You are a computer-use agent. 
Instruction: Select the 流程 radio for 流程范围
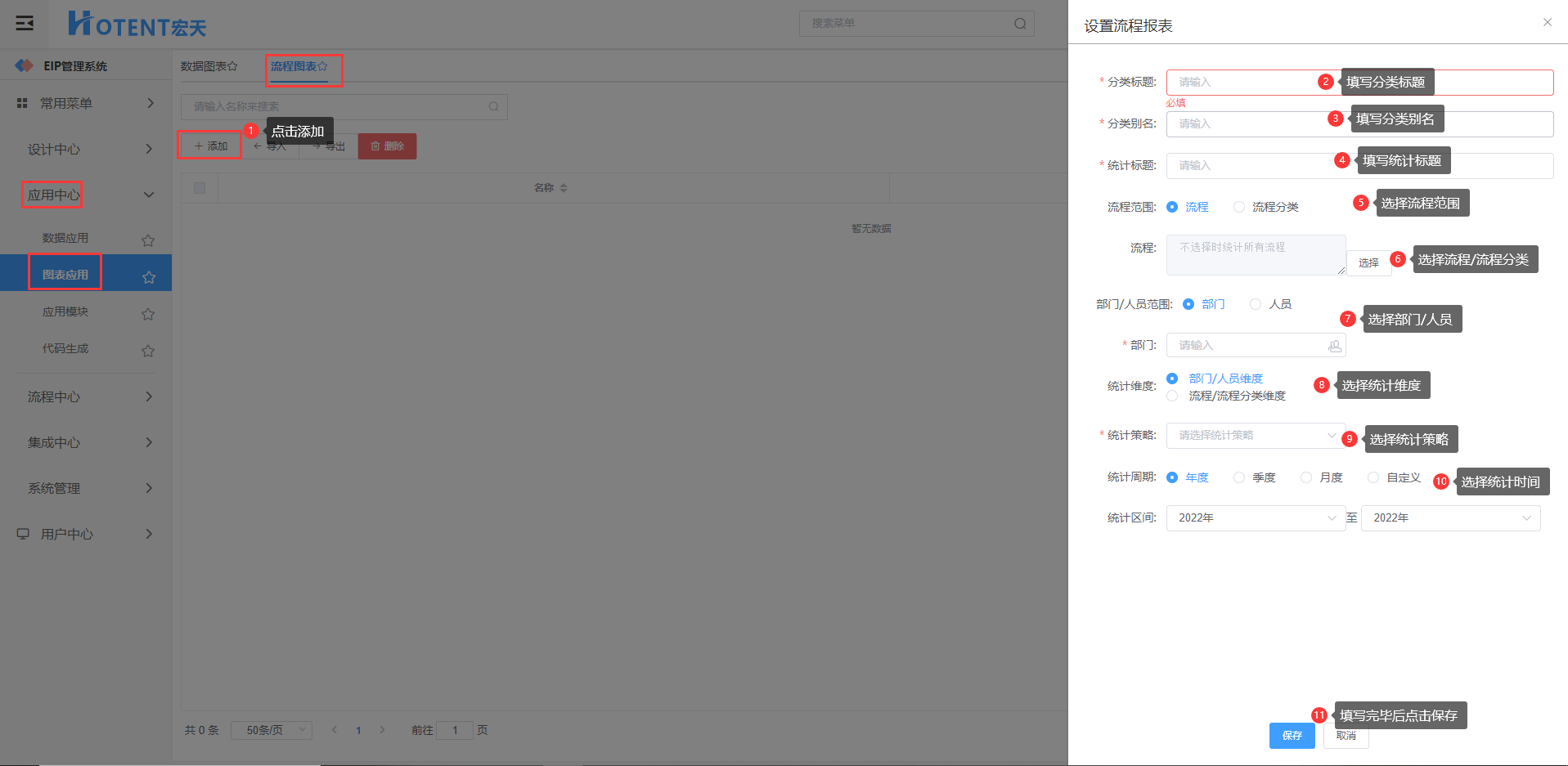click(x=1172, y=207)
